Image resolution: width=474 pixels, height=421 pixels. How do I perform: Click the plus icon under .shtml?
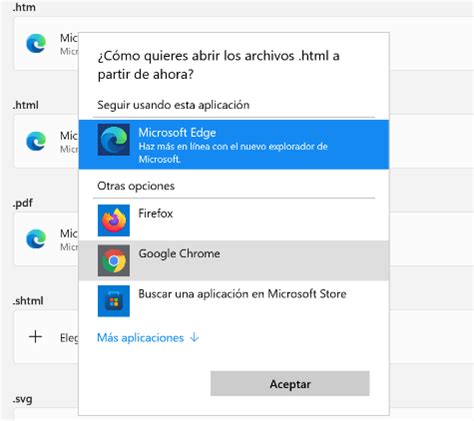[35, 337]
